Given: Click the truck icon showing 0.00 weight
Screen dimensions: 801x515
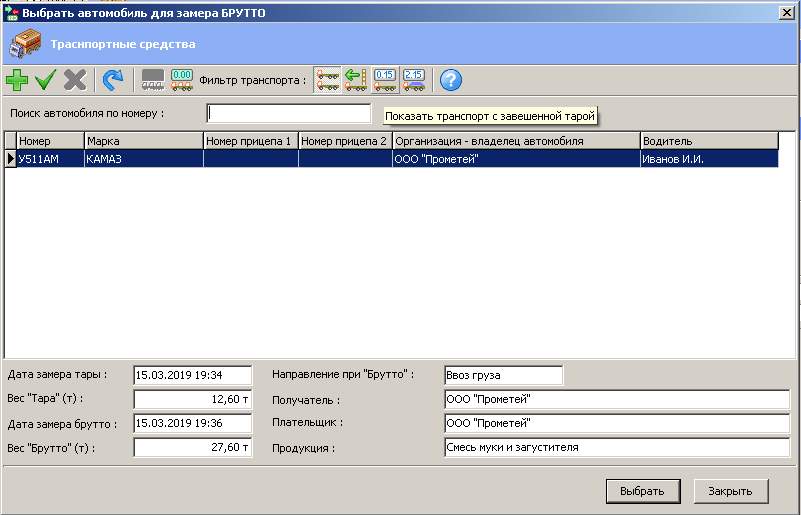Looking at the screenshot, I should [x=182, y=80].
